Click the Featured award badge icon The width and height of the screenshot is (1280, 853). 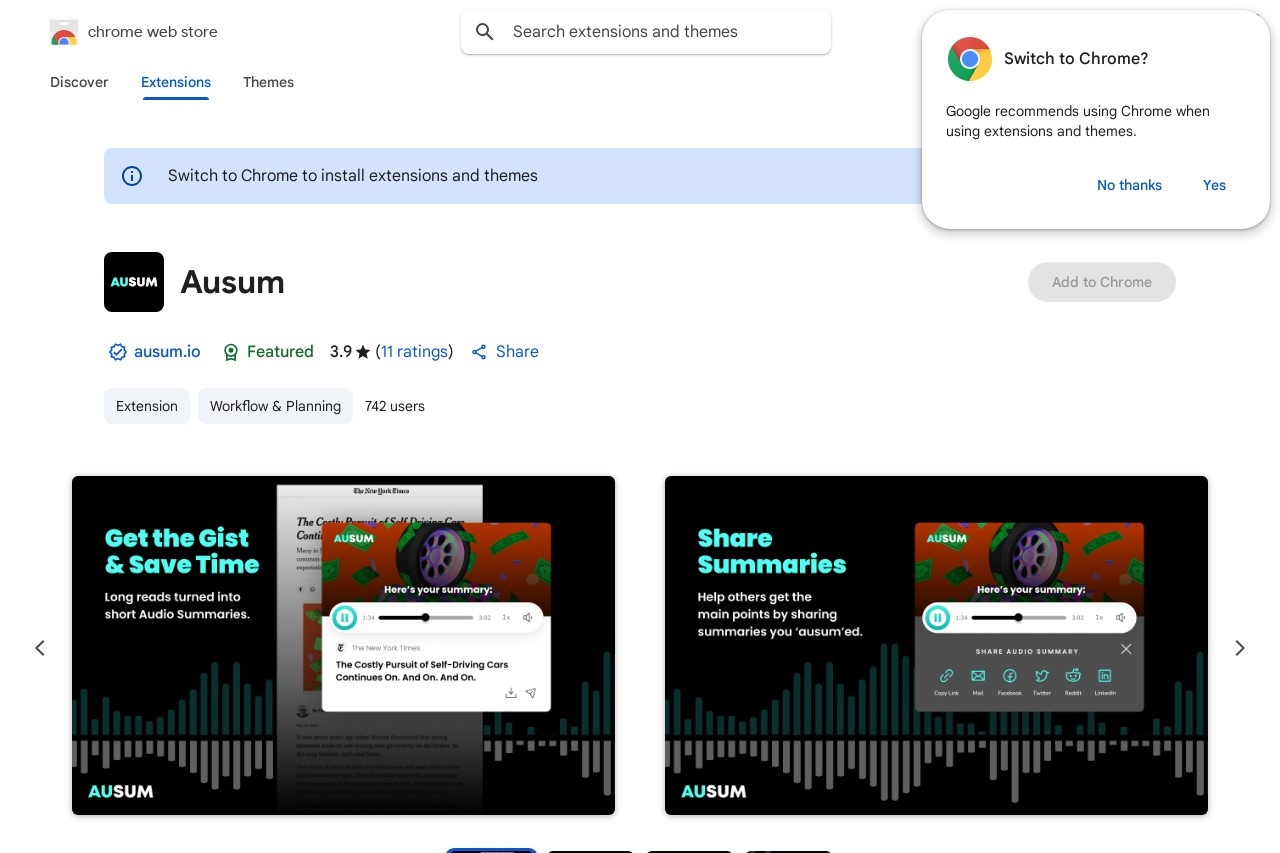point(231,352)
